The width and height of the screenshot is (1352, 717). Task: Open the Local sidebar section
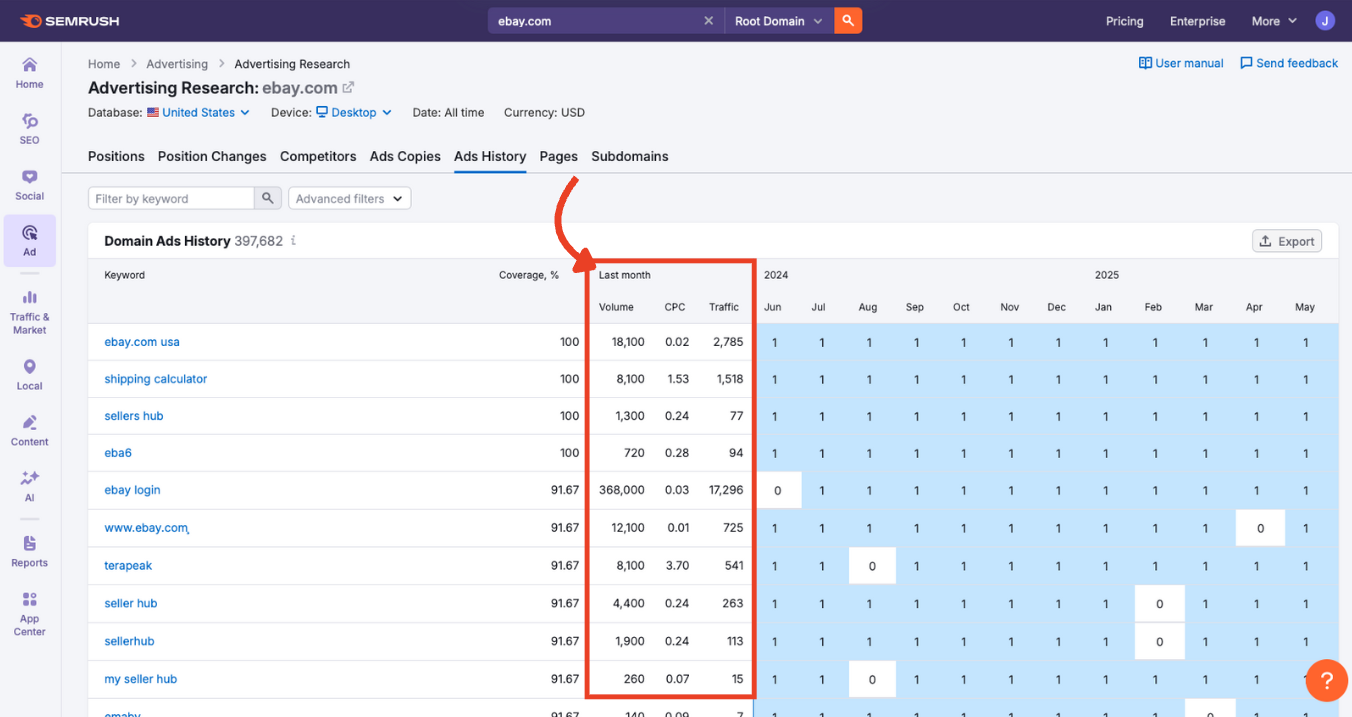pos(29,374)
